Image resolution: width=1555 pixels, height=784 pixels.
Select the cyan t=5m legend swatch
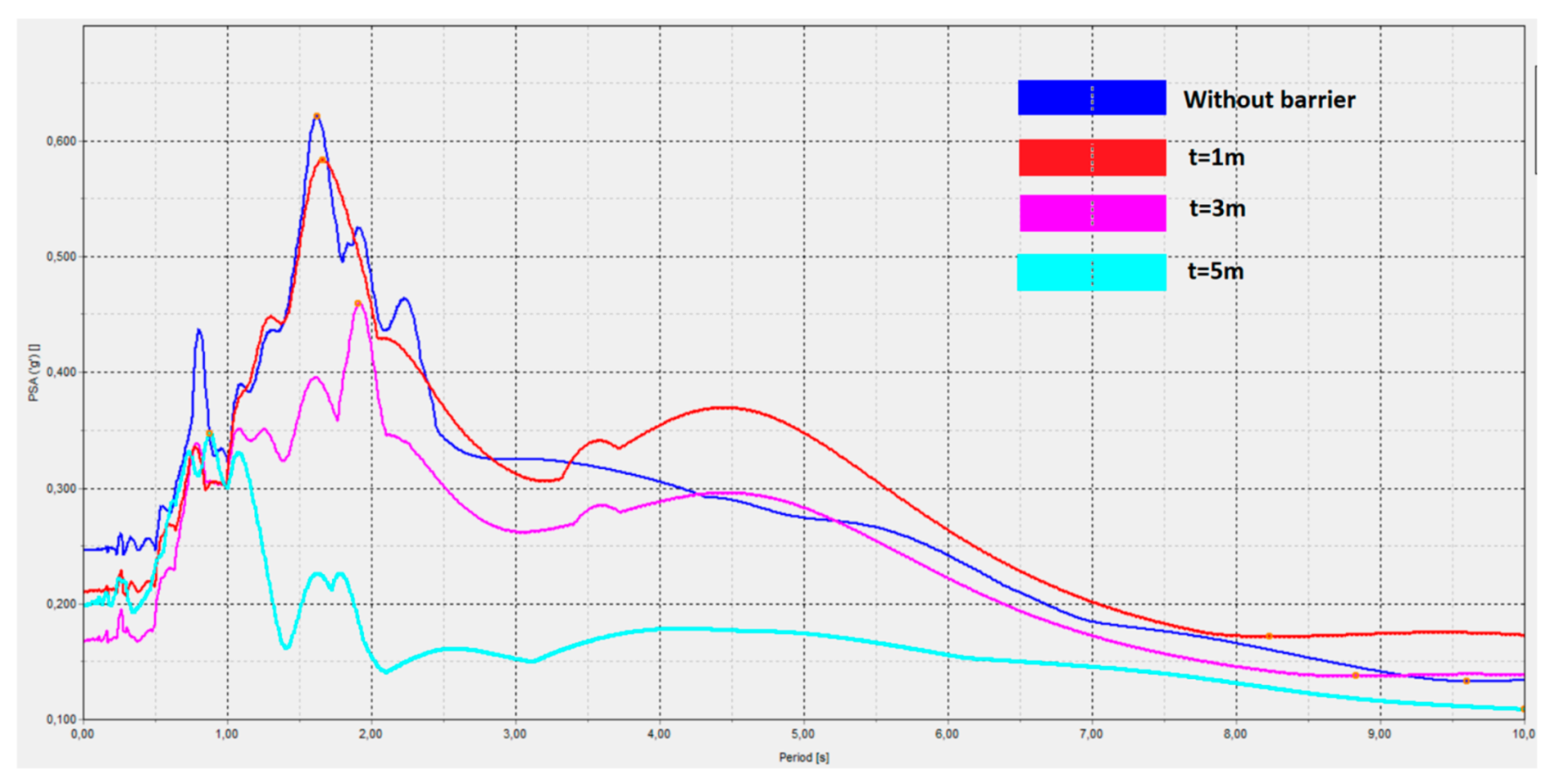(x=1091, y=272)
